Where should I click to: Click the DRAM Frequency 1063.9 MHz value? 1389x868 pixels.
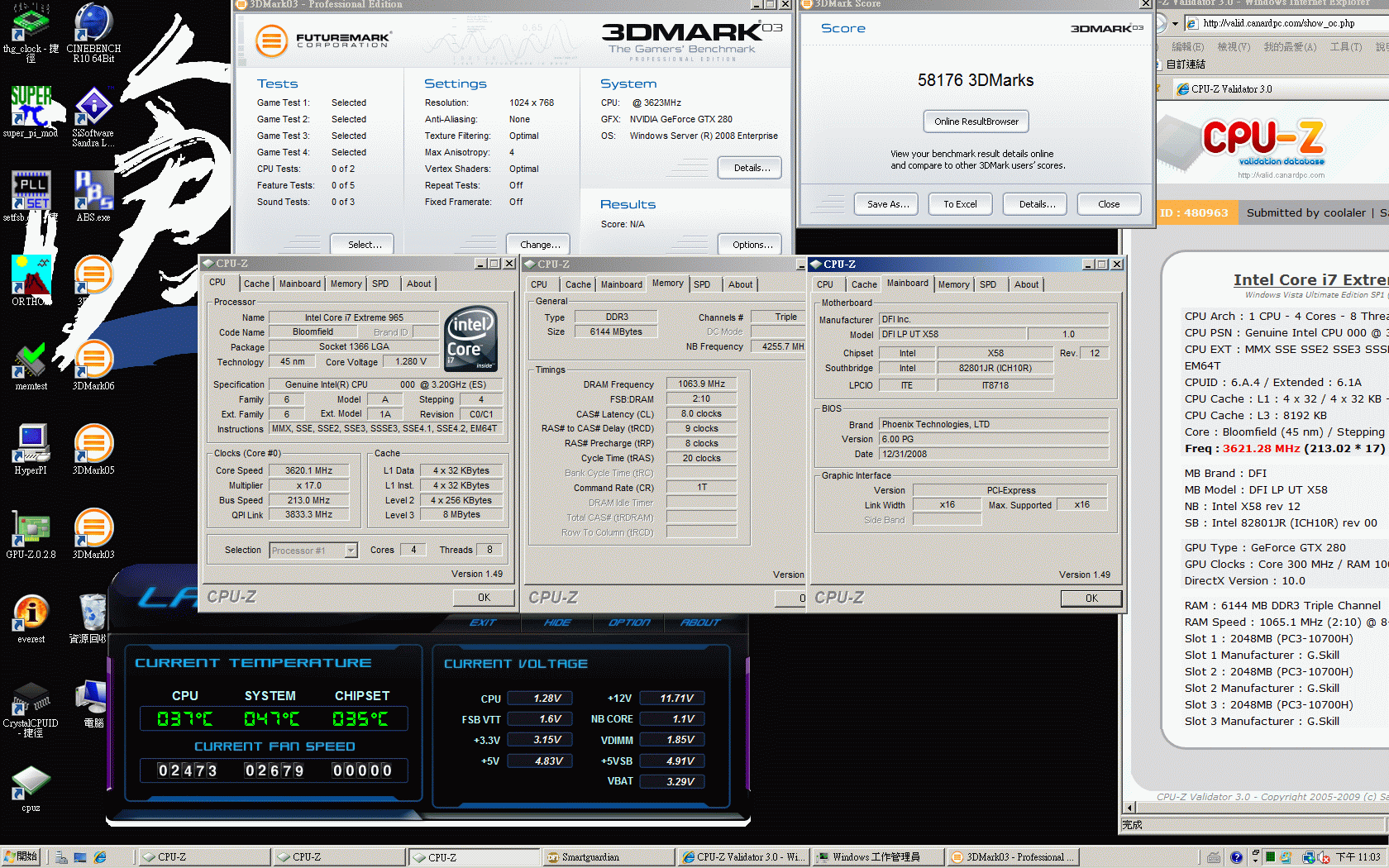(701, 384)
